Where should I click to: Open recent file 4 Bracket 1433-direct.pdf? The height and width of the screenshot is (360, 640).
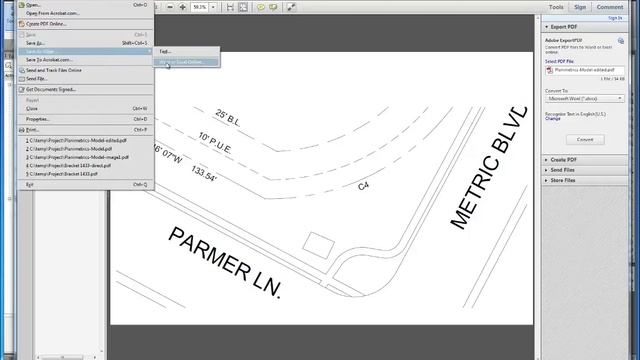[85, 166]
